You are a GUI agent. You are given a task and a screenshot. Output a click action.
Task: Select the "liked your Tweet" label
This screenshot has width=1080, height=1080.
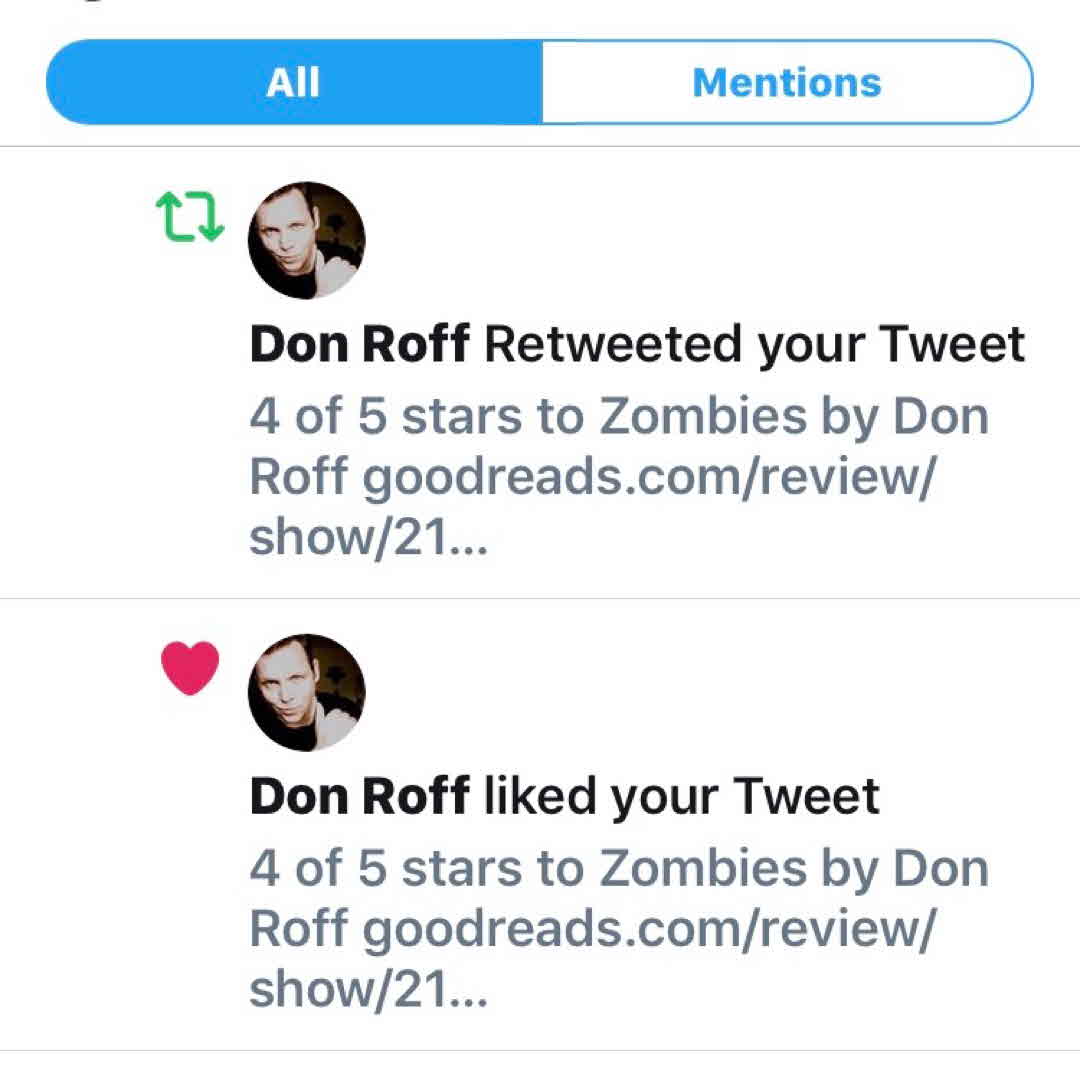click(x=681, y=797)
